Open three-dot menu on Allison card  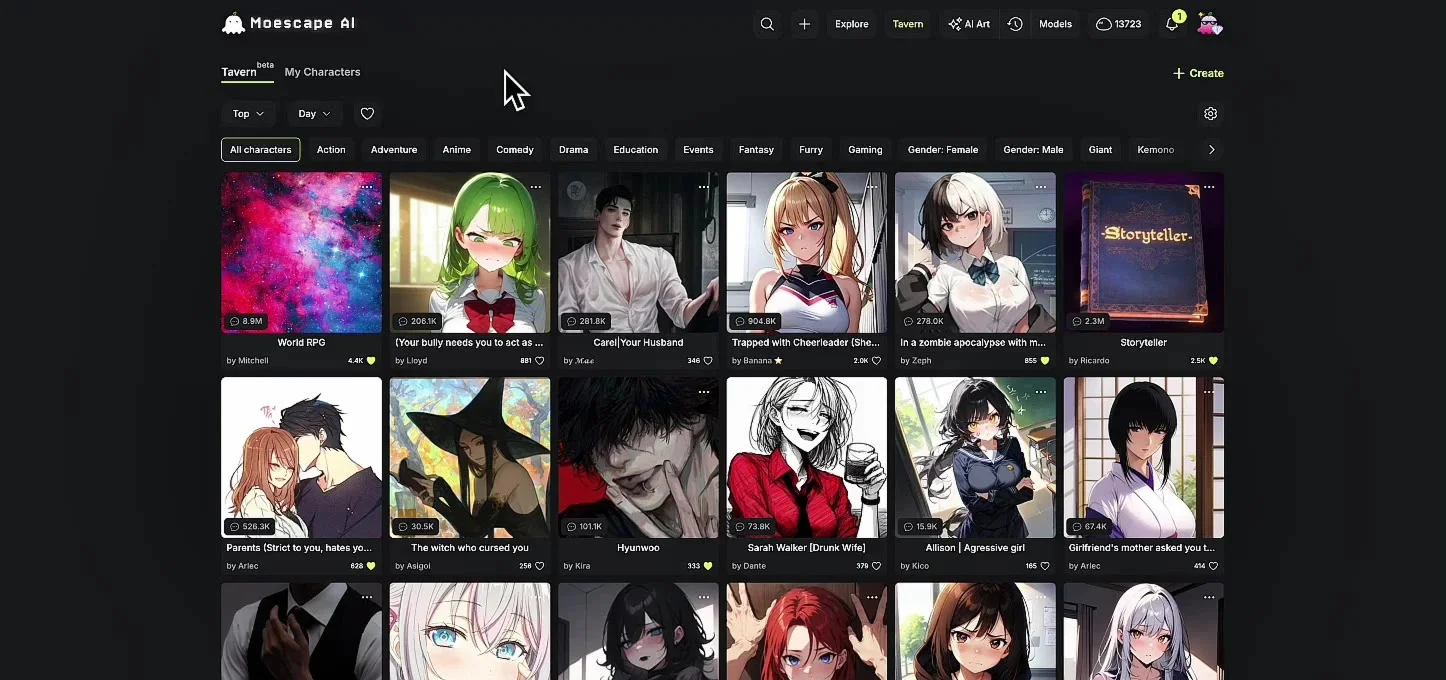pyautogui.click(x=1040, y=392)
